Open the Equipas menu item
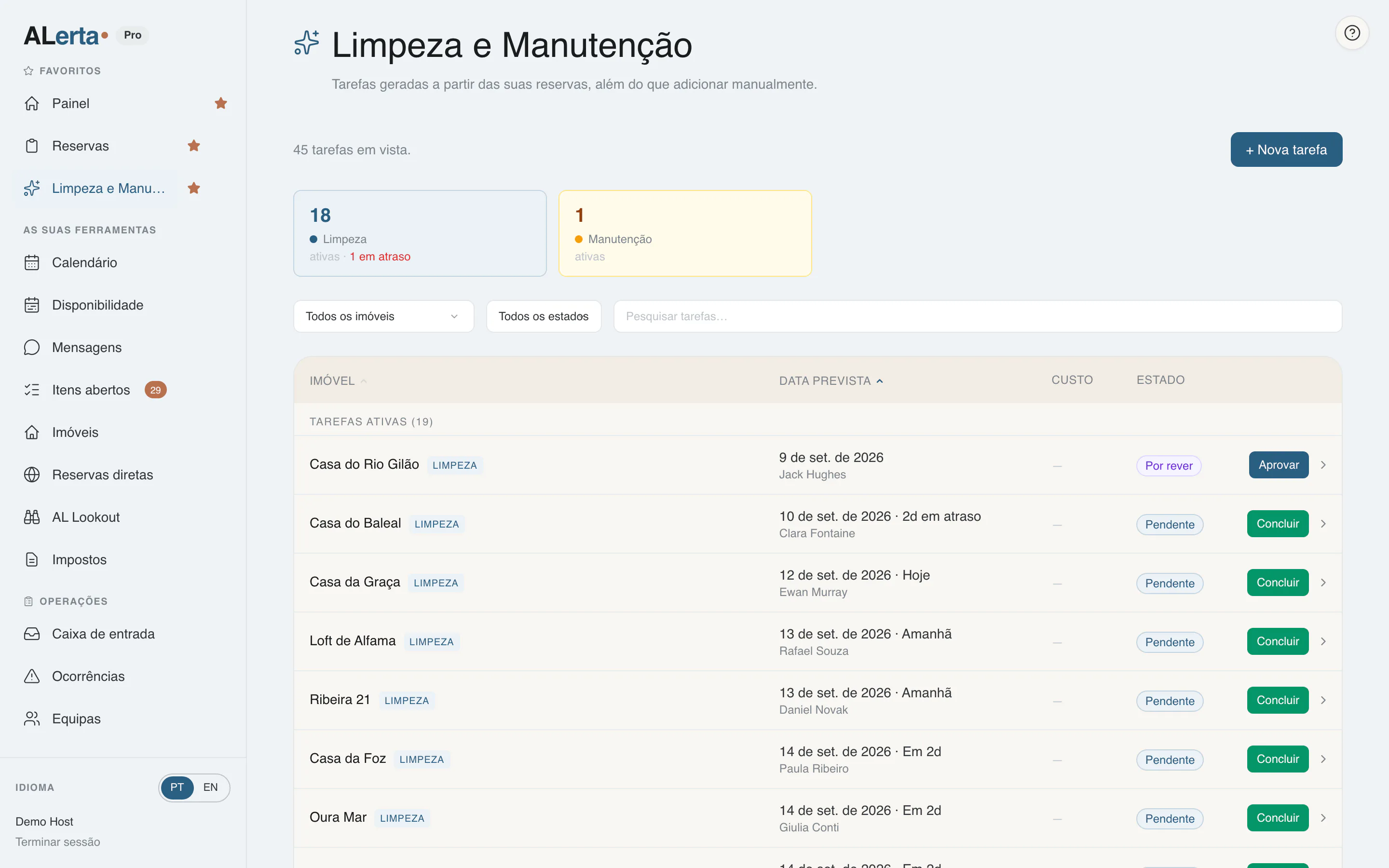Viewport: 1389px width, 868px height. click(x=76, y=719)
